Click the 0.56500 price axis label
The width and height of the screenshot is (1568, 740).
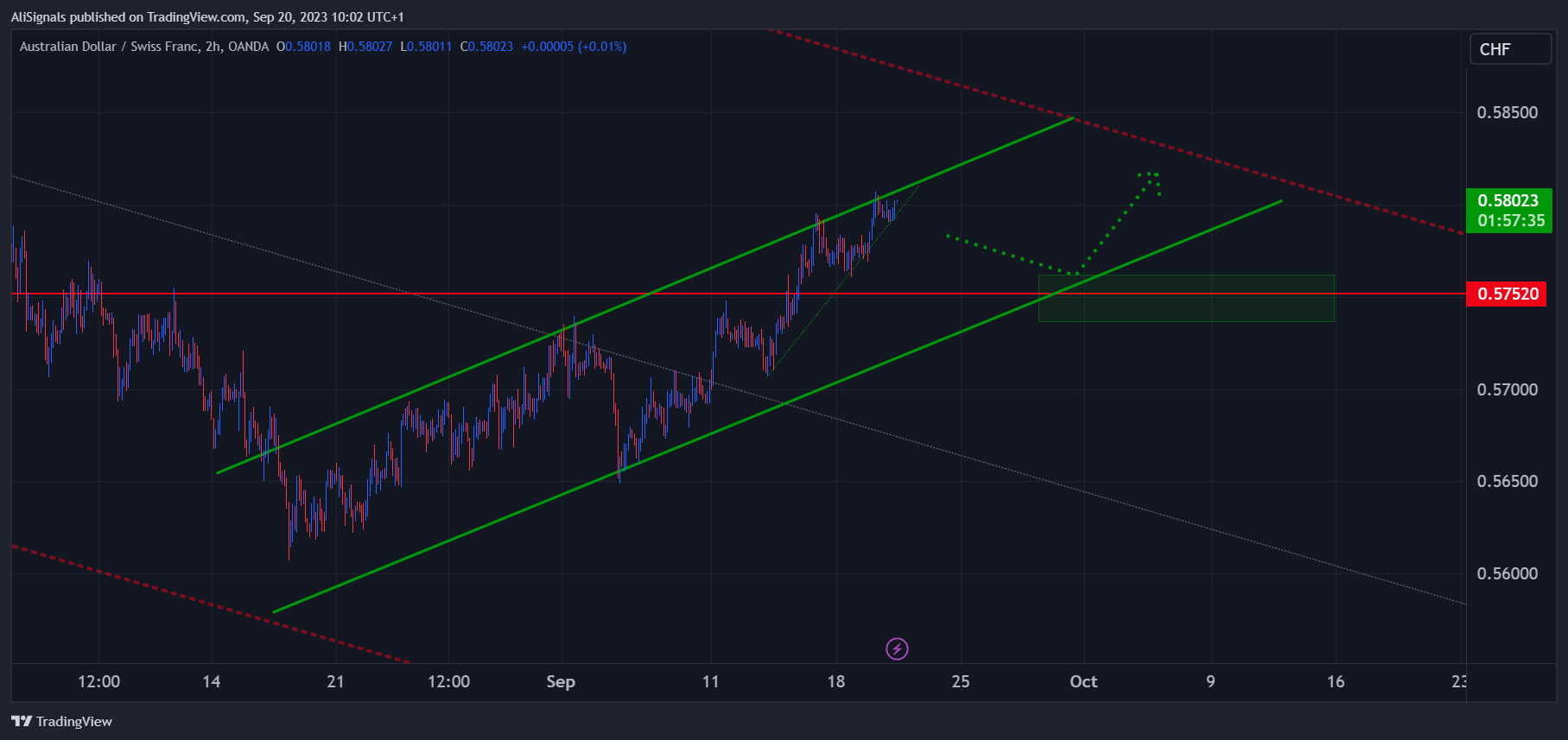tap(1508, 481)
